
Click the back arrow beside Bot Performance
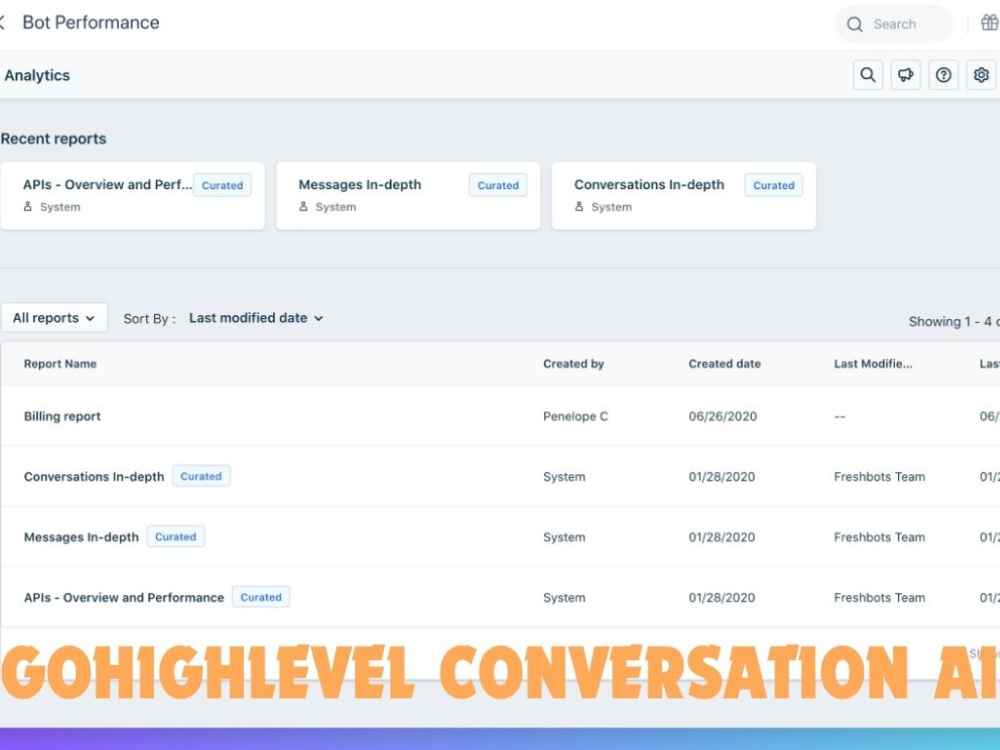click(x=3, y=23)
